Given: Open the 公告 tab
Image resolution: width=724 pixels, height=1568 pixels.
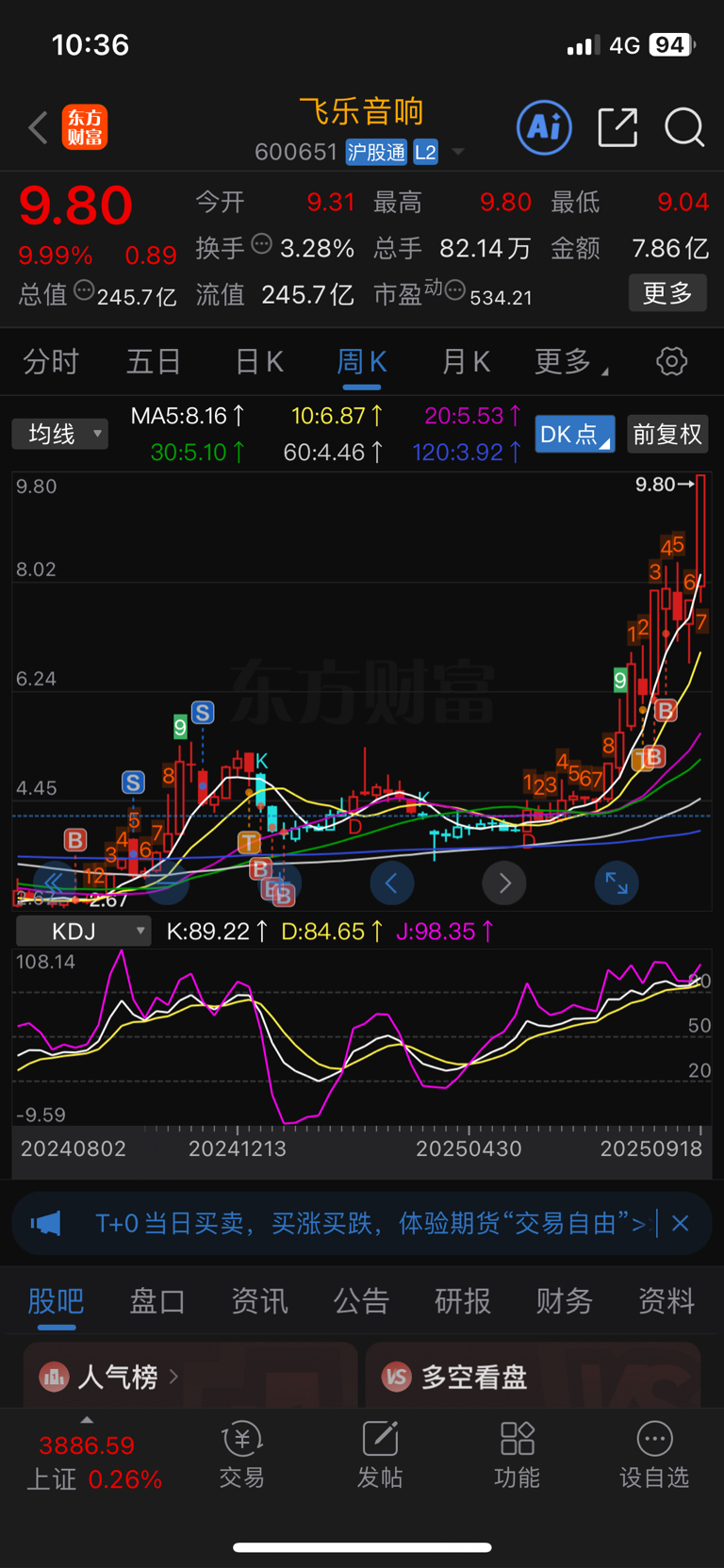Looking at the screenshot, I should tap(361, 1301).
